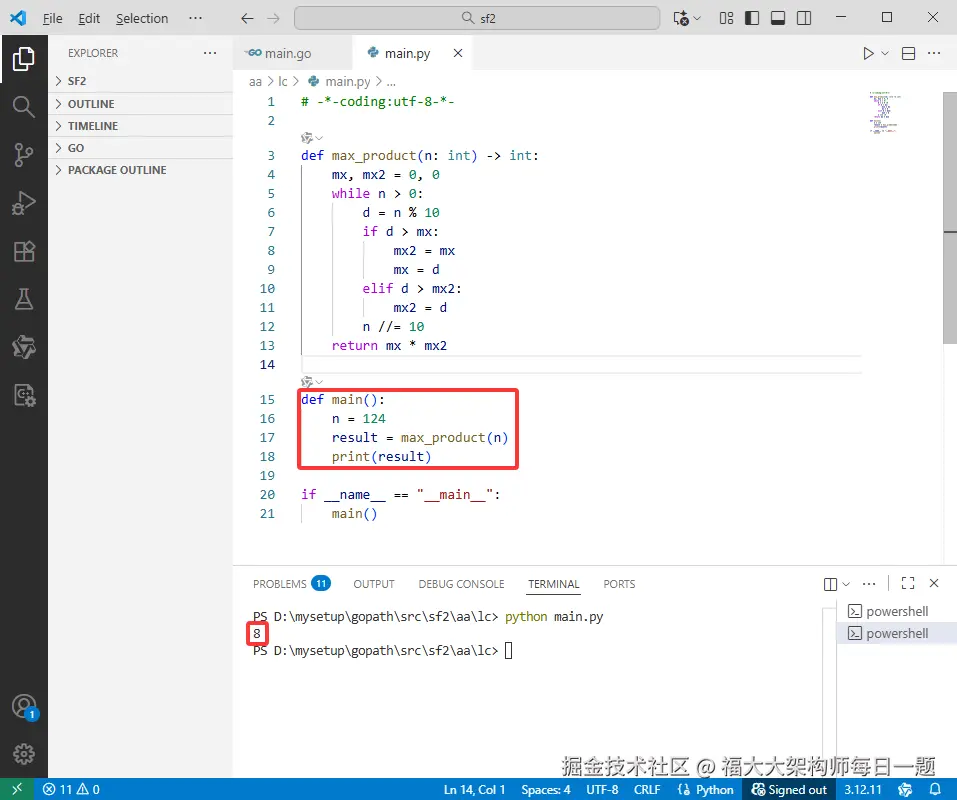The image size is (957, 800).
Task: Toggle bottom Panel visibility
Action: 778,18
